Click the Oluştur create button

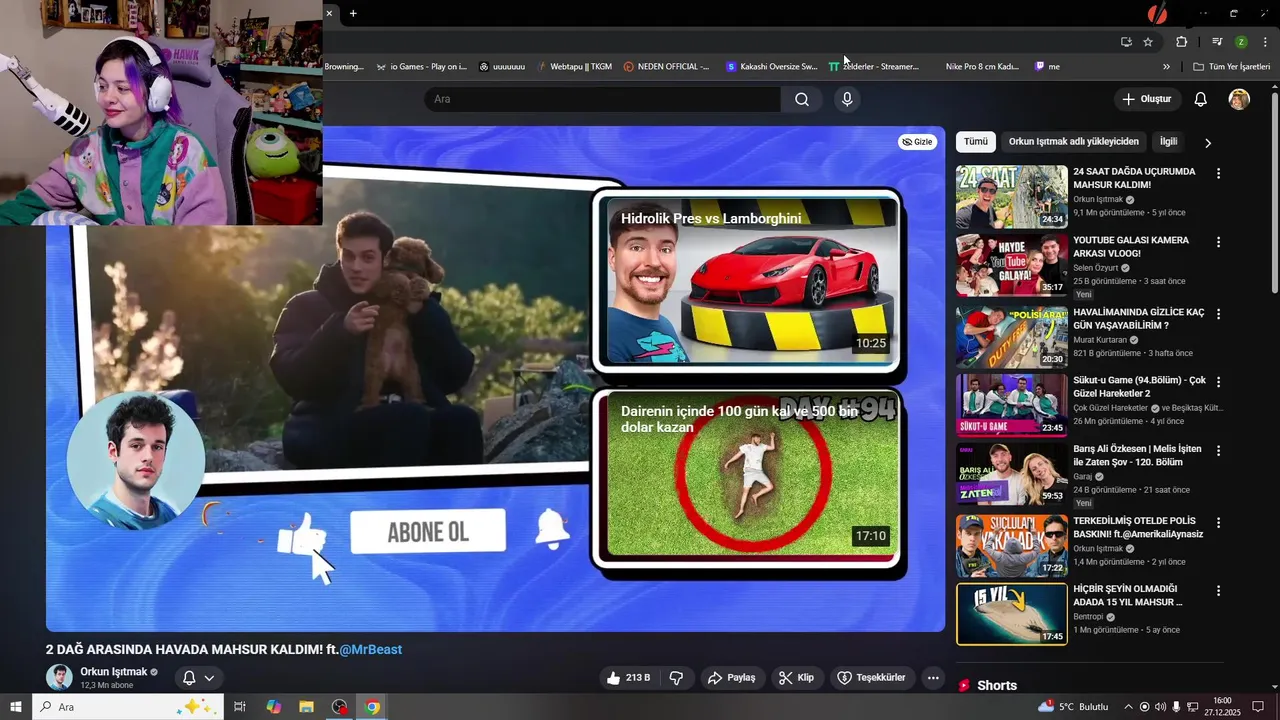(1147, 99)
